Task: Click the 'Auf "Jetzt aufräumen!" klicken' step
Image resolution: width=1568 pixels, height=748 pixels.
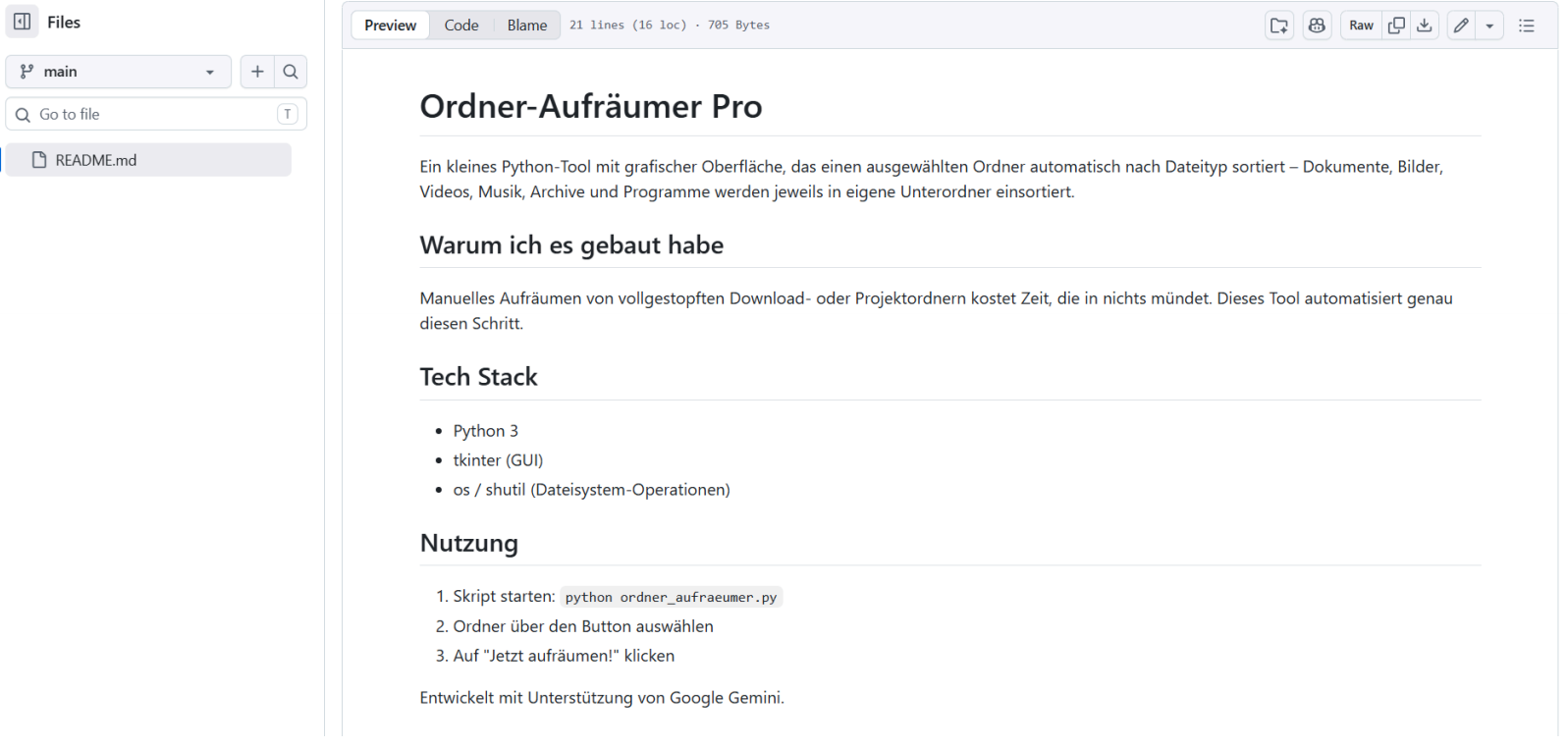Action: tap(564, 656)
